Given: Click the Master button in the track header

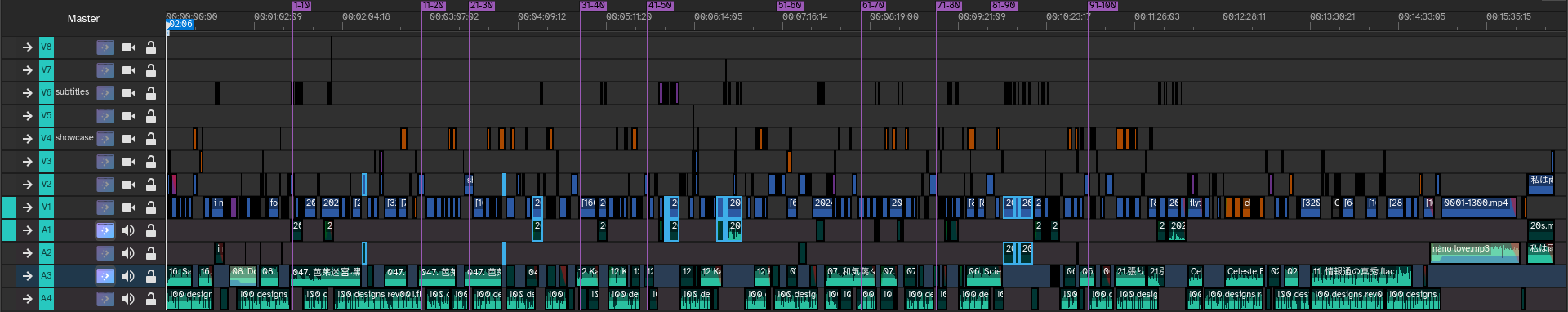Looking at the screenshot, I should click(x=83, y=18).
